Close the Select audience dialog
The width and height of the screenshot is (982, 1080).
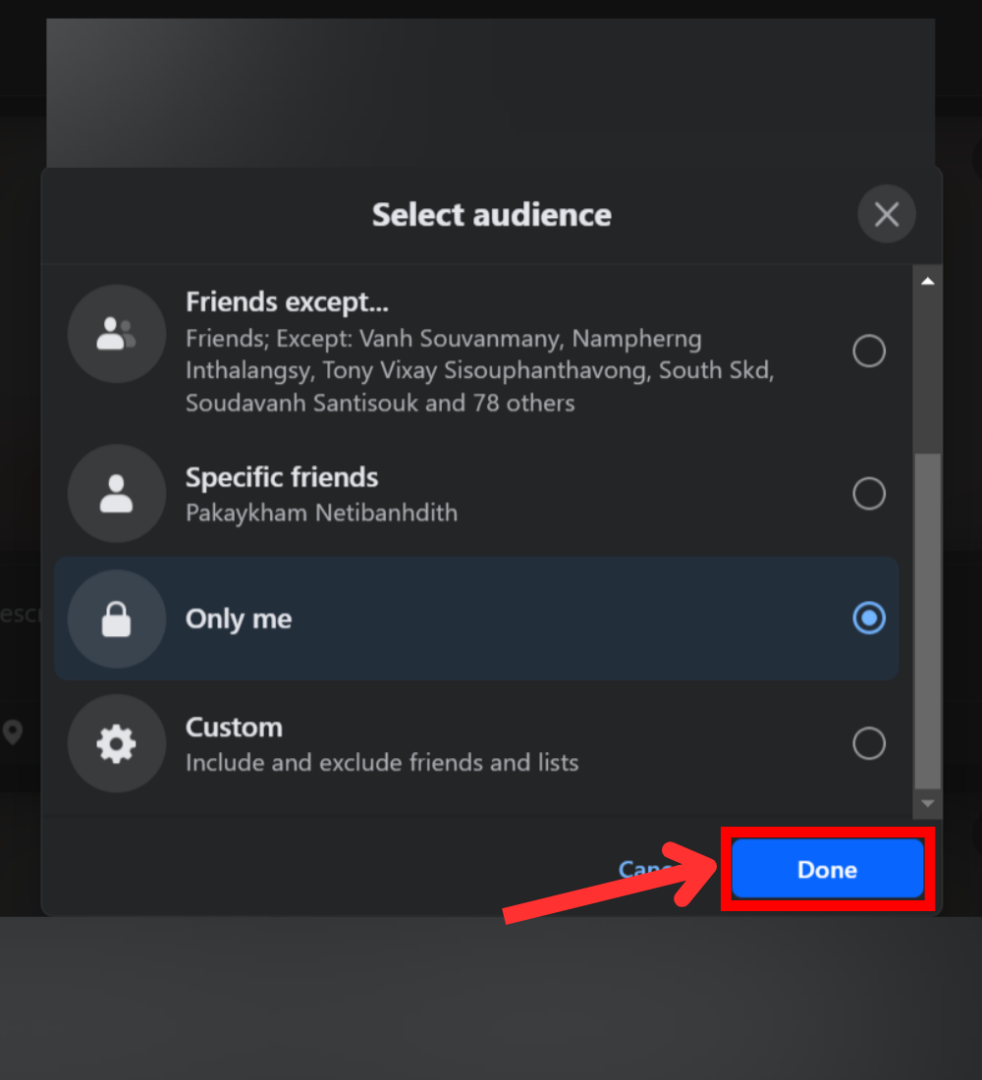pos(886,214)
